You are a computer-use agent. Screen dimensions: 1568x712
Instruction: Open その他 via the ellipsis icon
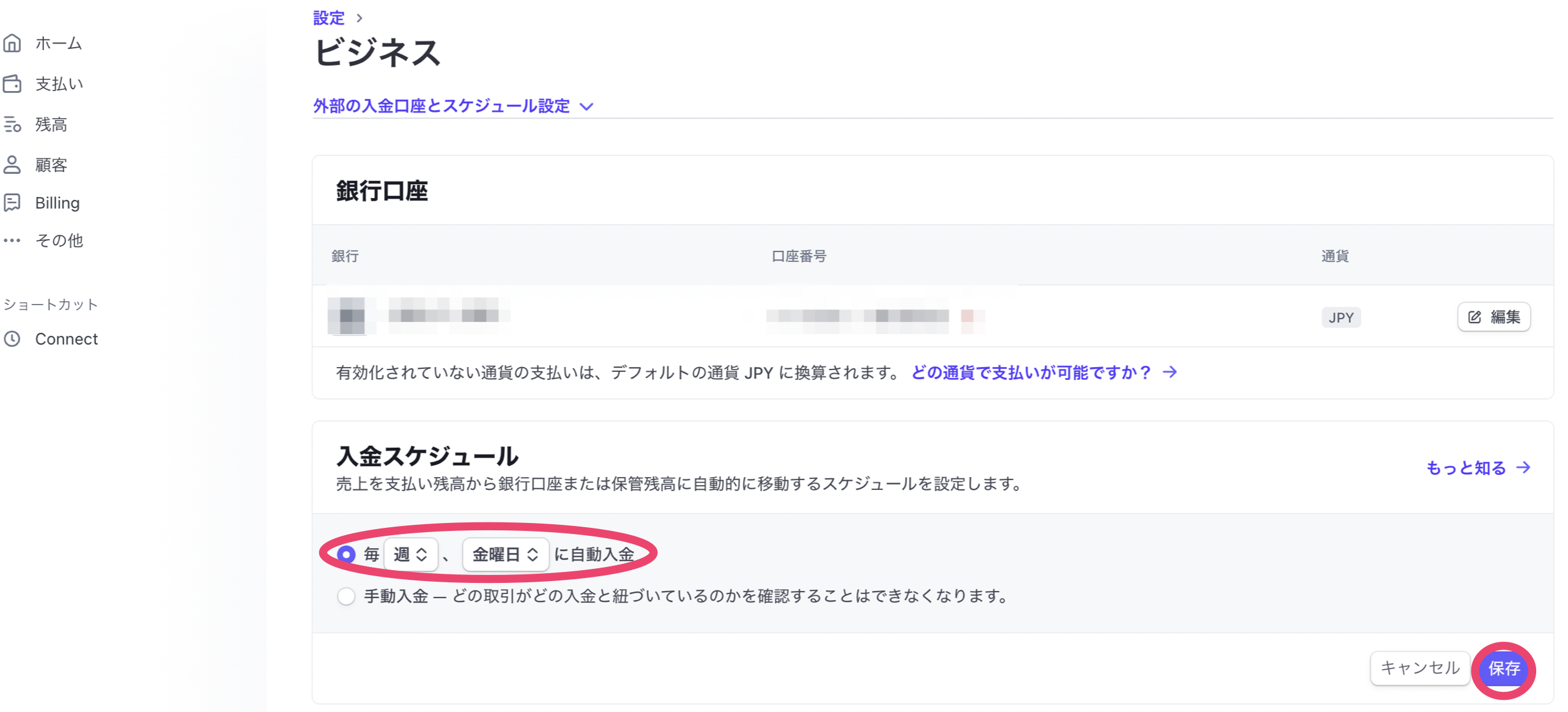(x=13, y=240)
